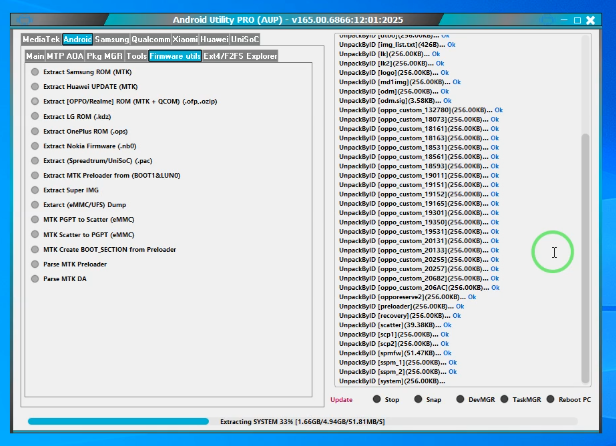Click the Stop button
Viewport: 616px width, 446px height.
pos(386,400)
